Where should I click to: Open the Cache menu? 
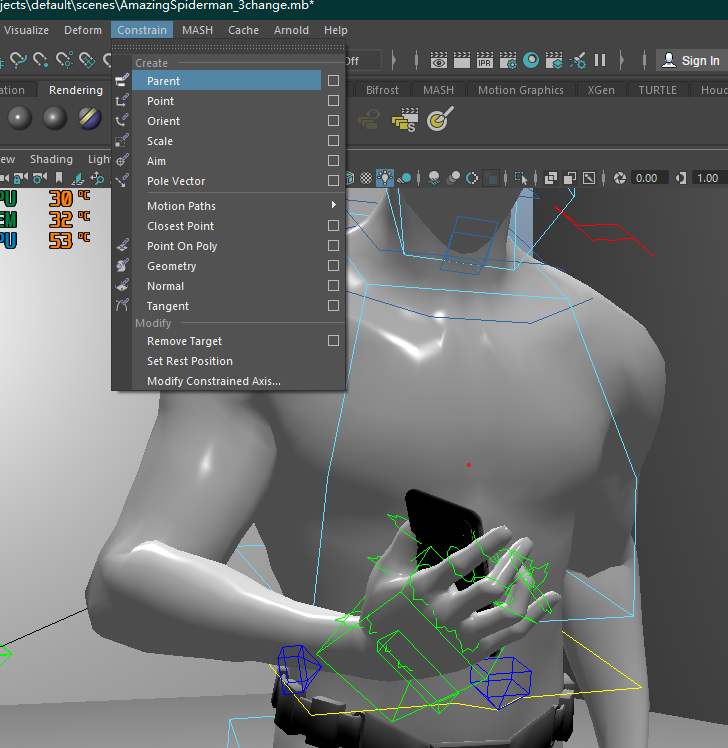243,30
